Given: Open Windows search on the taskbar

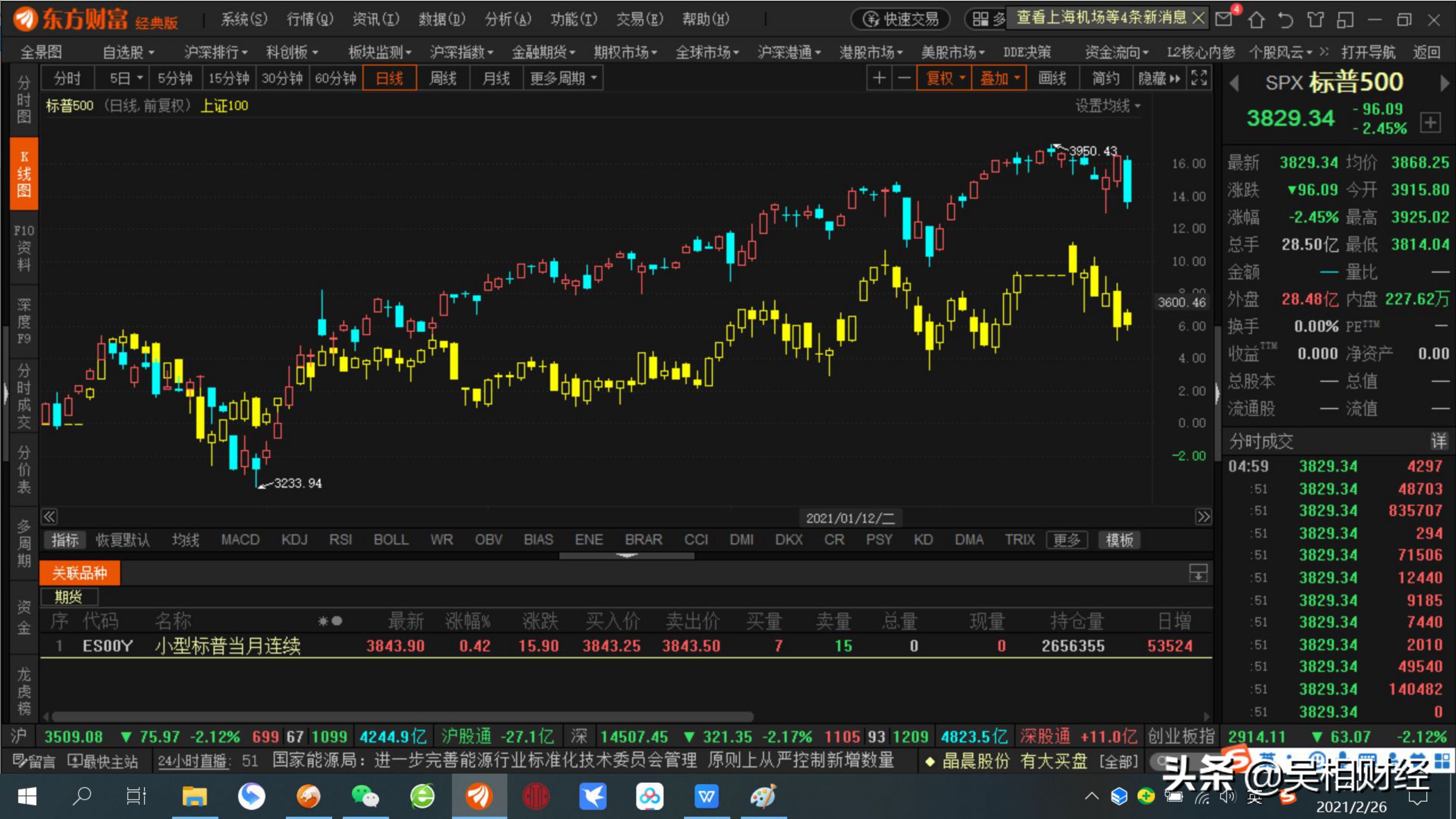Looking at the screenshot, I should (x=82, y=796).
